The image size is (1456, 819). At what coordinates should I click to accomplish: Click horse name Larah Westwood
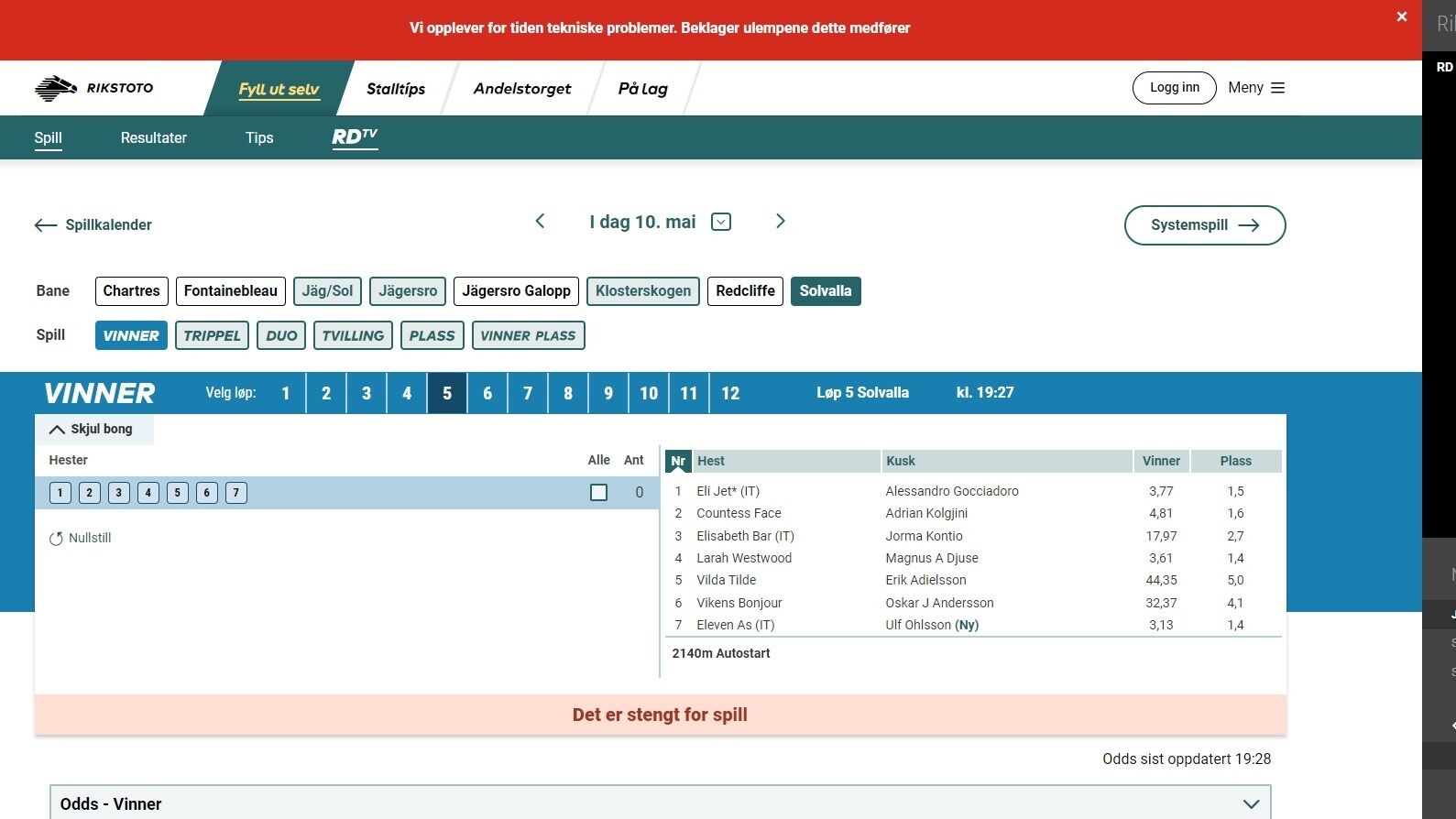744,558
